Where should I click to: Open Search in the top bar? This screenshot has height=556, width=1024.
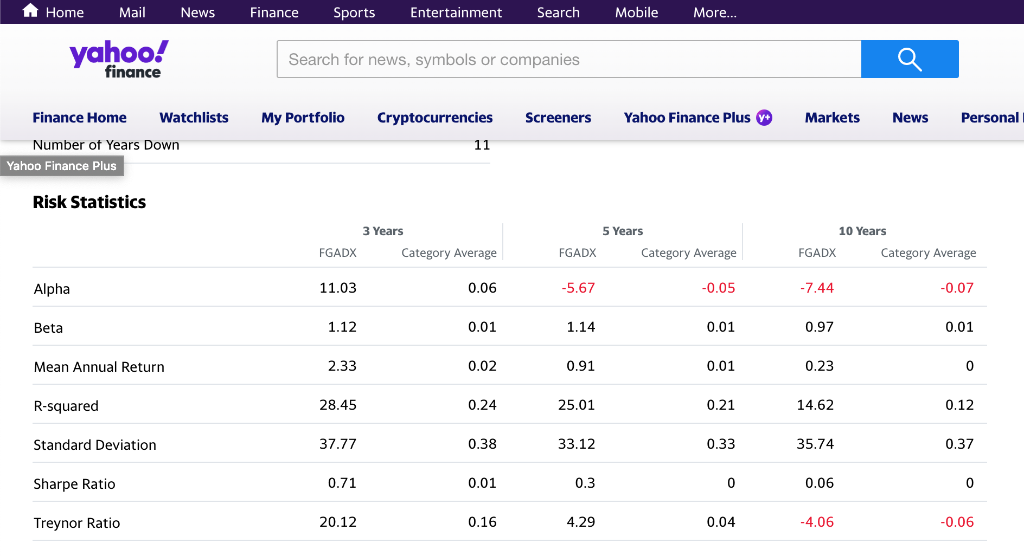click(x=558, y=12)
